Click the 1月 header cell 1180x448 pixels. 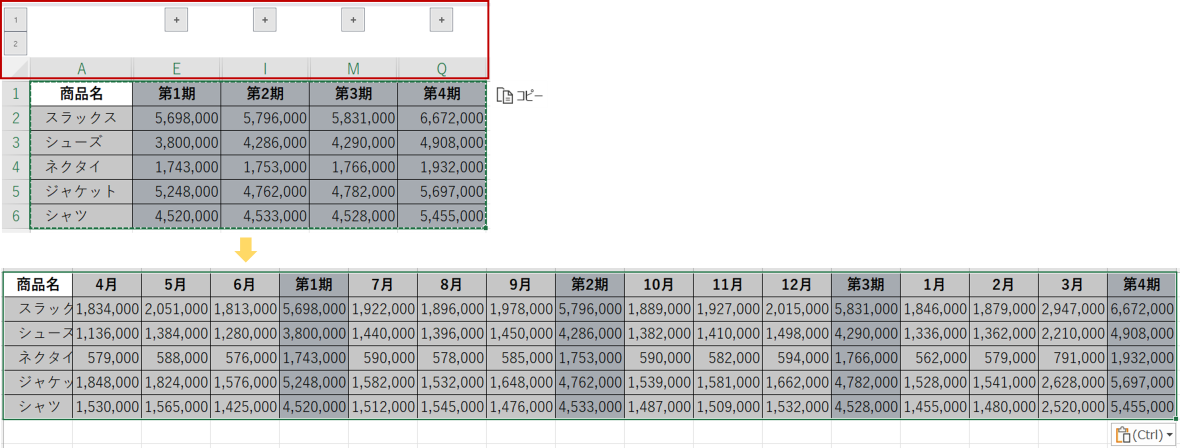pos(935,285)
